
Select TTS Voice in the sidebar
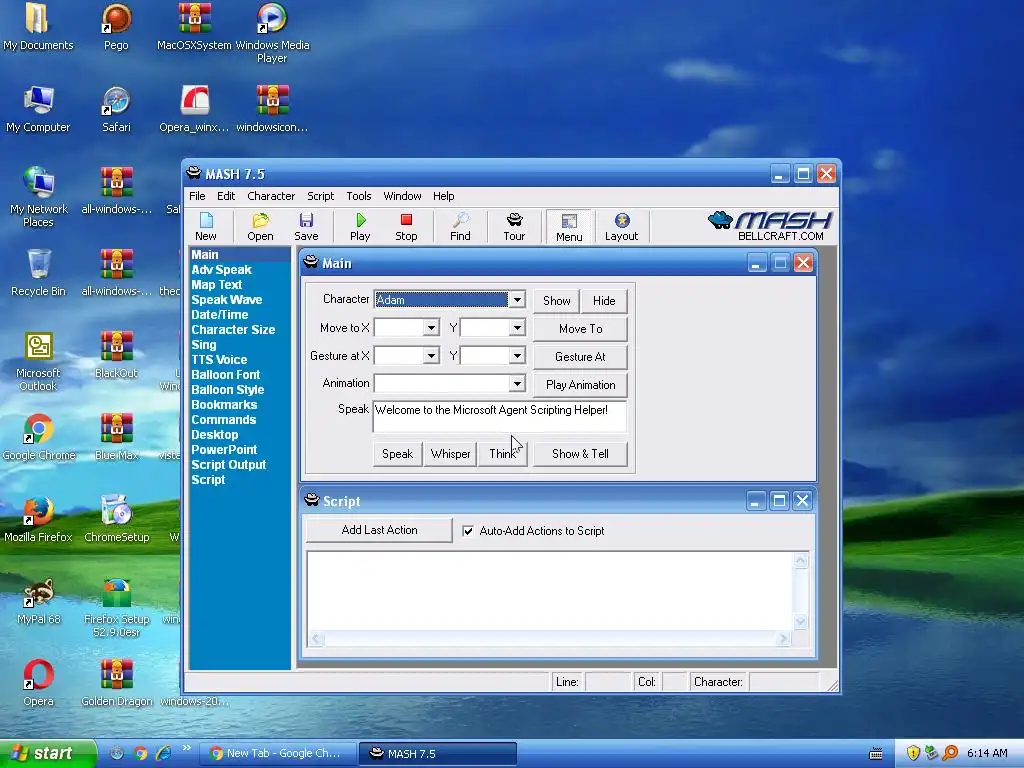pos(219,360)
